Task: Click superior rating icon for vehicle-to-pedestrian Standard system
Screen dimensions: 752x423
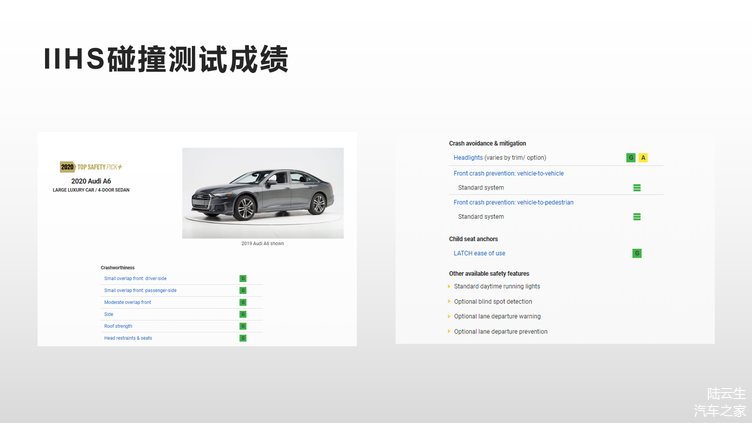Action: [x=637, y=217]
